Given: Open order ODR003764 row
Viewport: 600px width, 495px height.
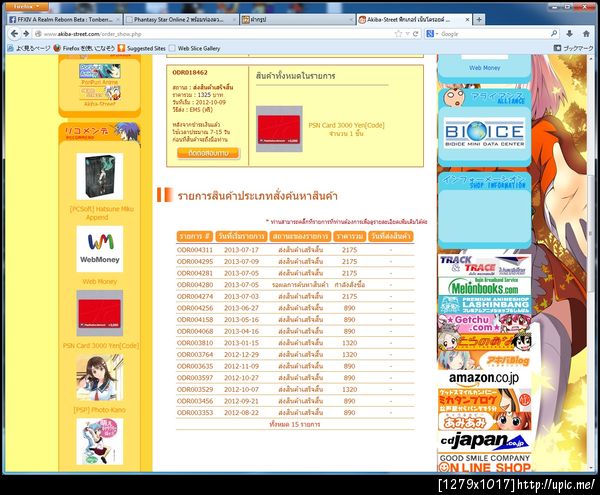Looking at the screenshot, I should click(295, 355).
